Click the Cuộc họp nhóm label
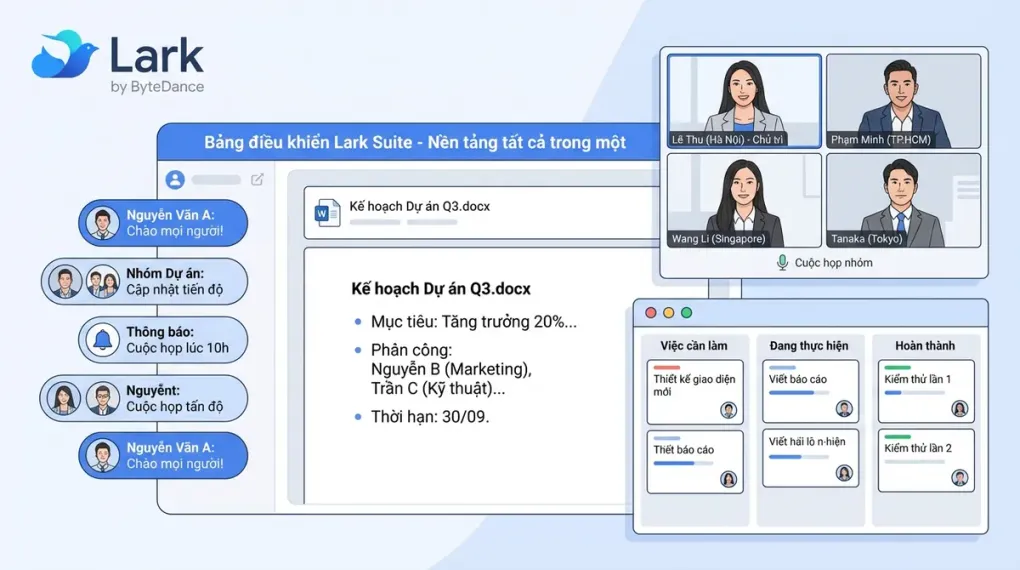 point(833,263)
